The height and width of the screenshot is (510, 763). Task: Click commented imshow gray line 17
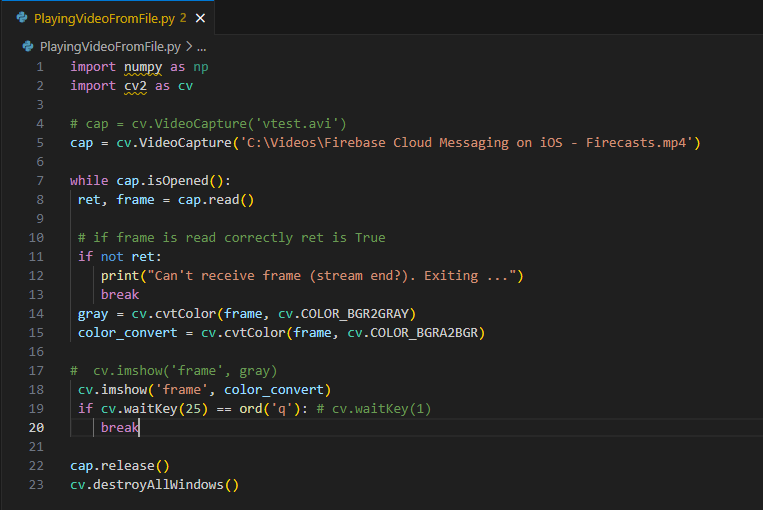pyautogui.click(x=174, y=371)
